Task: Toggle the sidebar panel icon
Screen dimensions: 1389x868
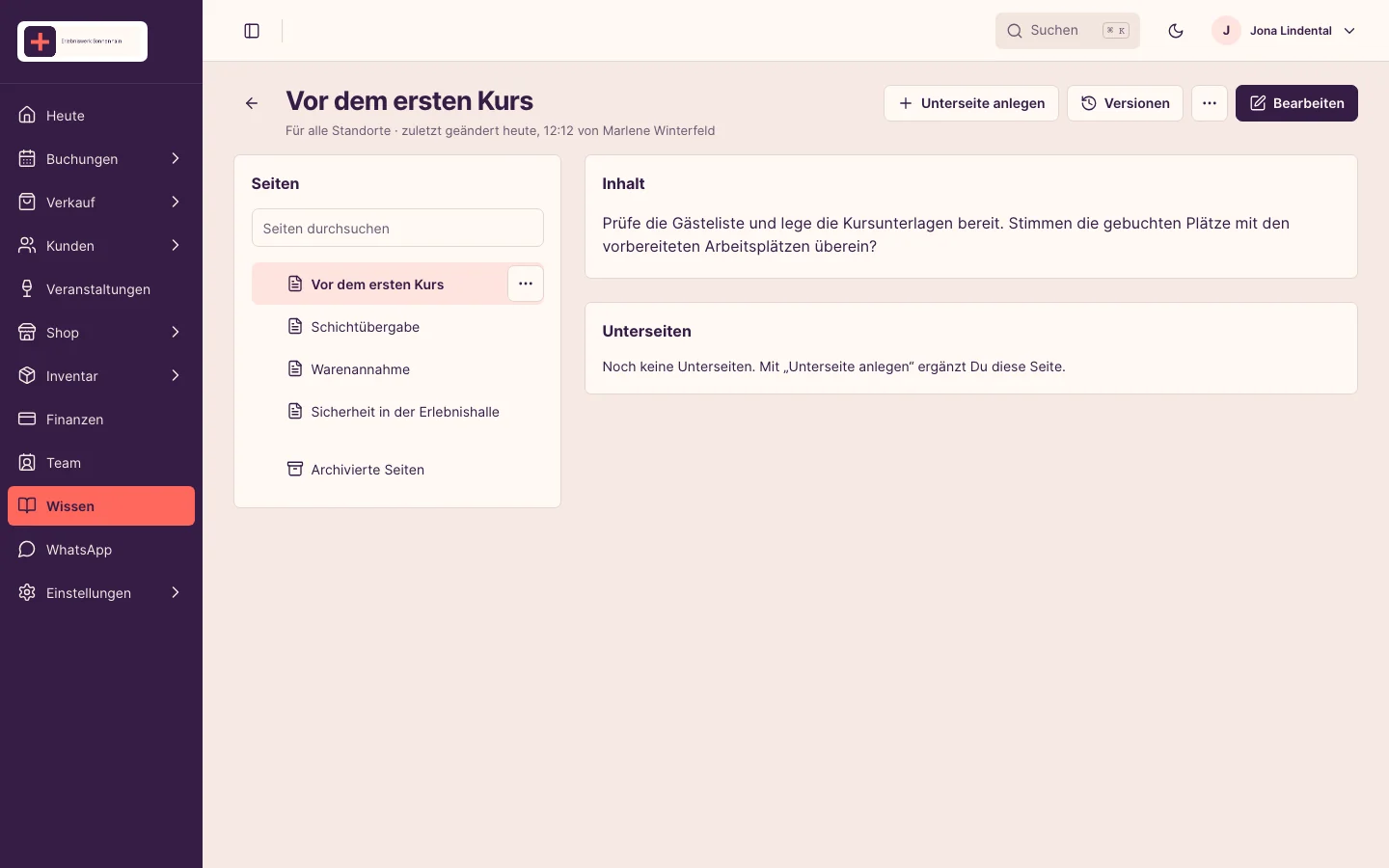Action: tap(252, 31)
